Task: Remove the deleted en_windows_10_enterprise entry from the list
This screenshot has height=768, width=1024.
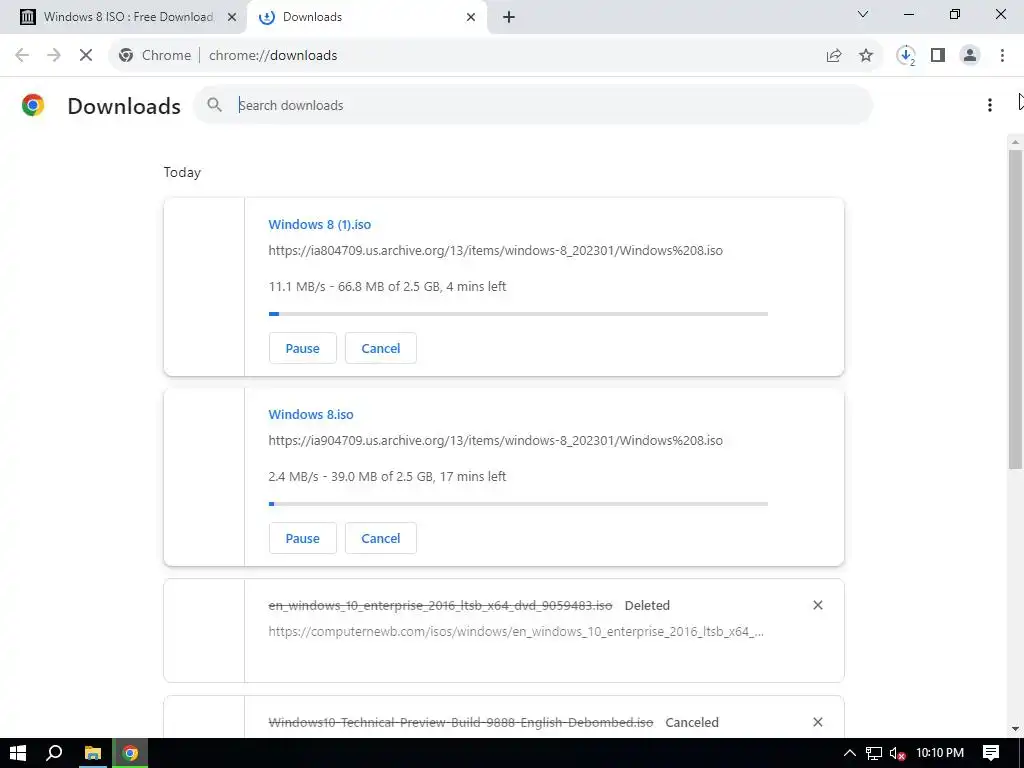Action: (817, 605)
